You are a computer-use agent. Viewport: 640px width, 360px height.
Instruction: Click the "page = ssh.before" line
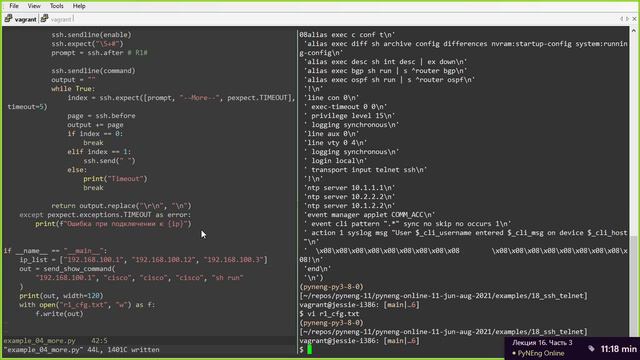[x=101, y=116]
